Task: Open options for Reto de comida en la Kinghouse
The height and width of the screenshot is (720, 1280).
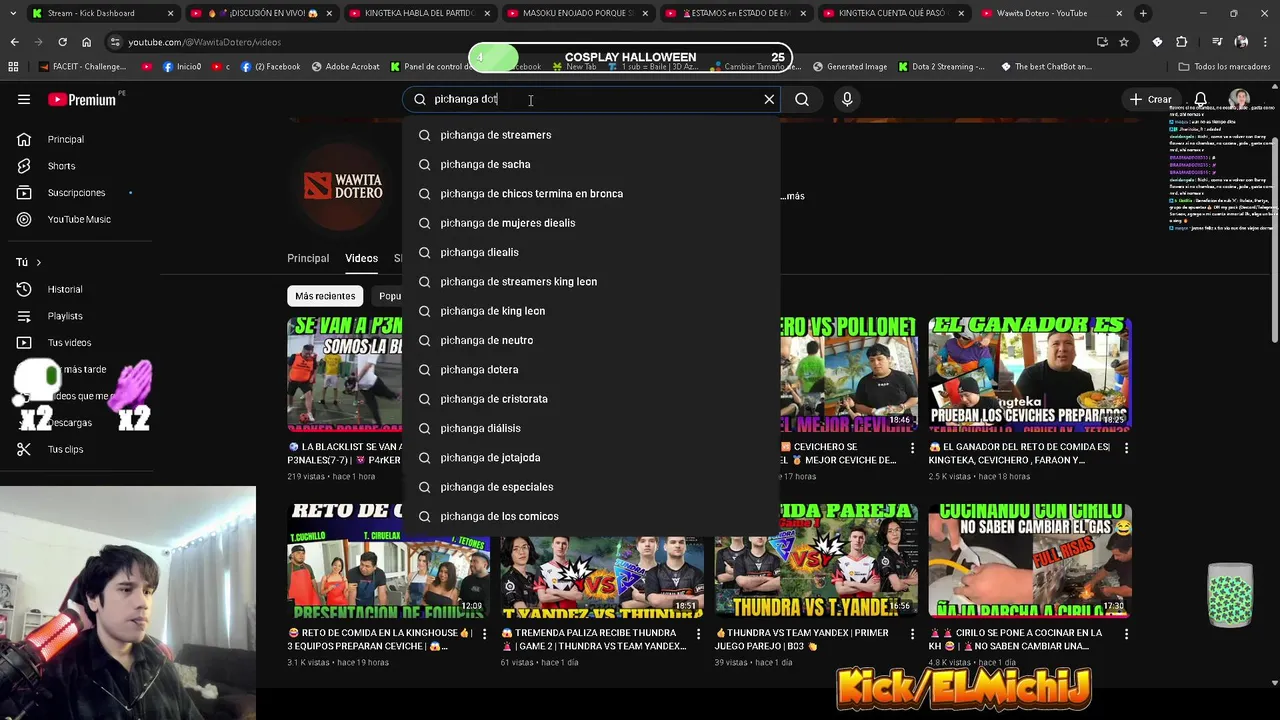Action: 485,634
